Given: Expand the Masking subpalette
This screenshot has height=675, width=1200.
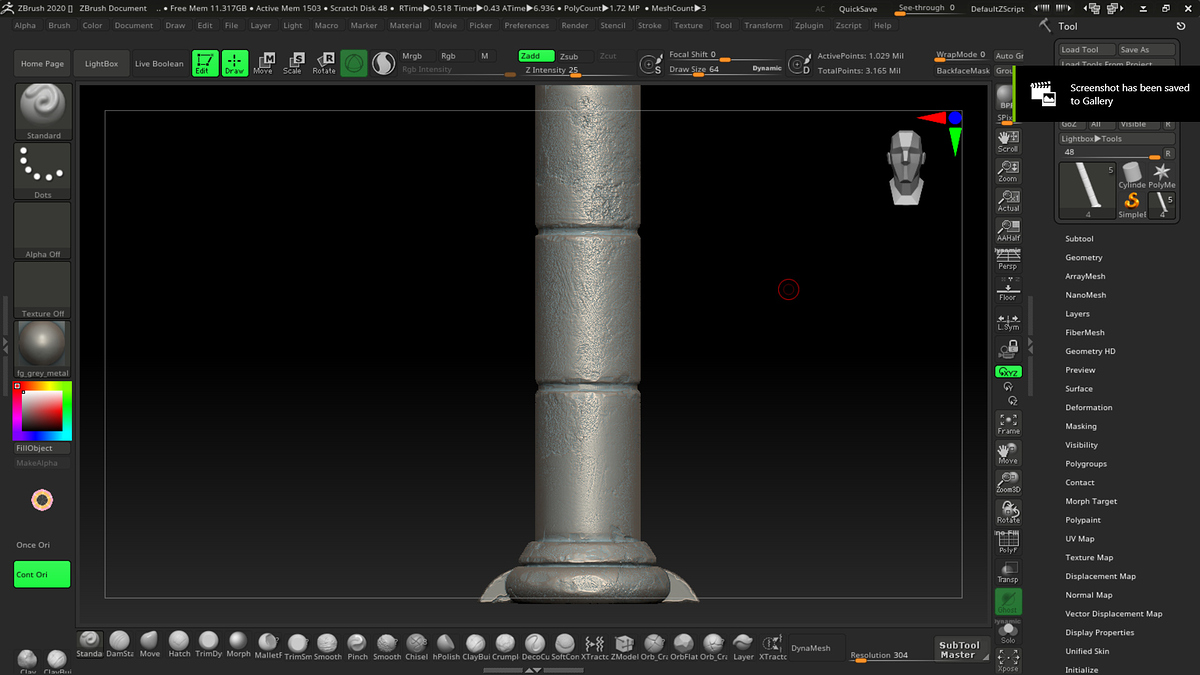Looking at the screenshot, I should point(1081,426).
